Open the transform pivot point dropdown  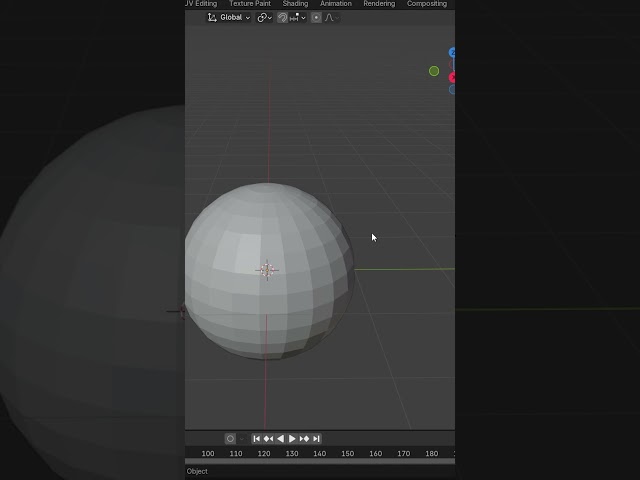pos(264,18)
